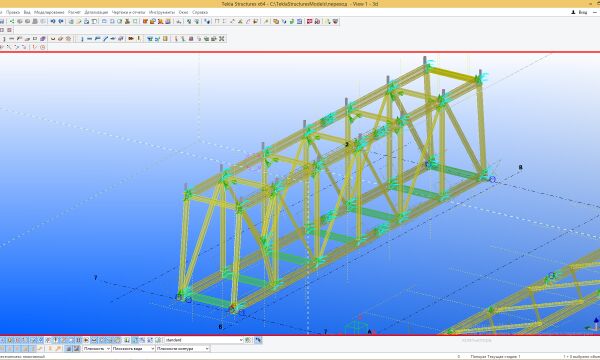Select the blue diagonal curved beam tool
600x360 pixels.
click(x=105, y=39)
